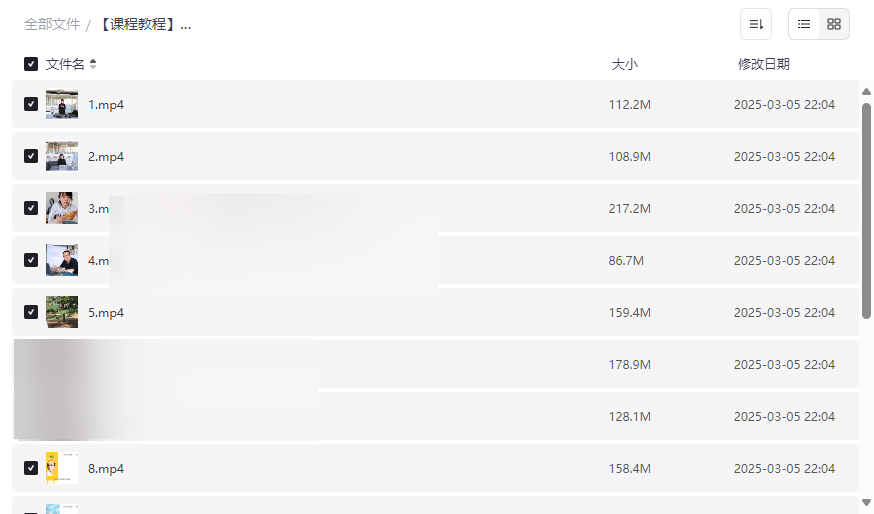The height and width of the screenshot is (514, 874).
Task: Click the 大小 column header
Action: pos(624,64)
